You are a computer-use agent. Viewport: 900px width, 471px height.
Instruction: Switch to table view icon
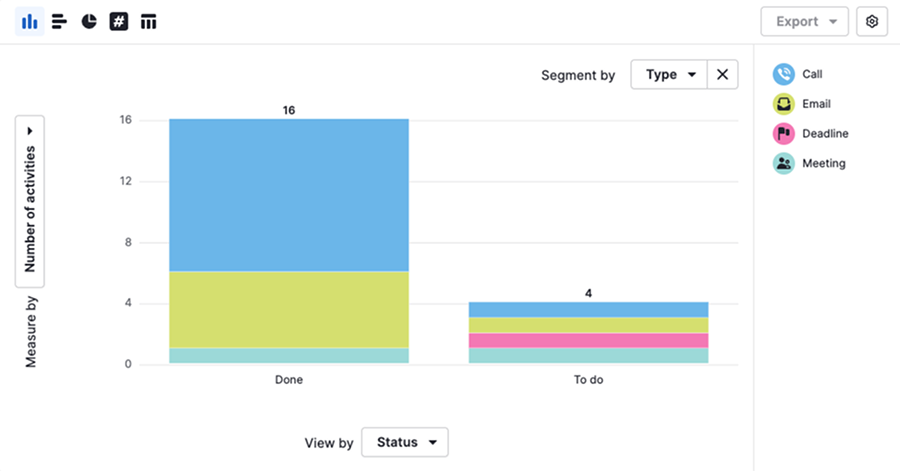[x=149, y=21]
